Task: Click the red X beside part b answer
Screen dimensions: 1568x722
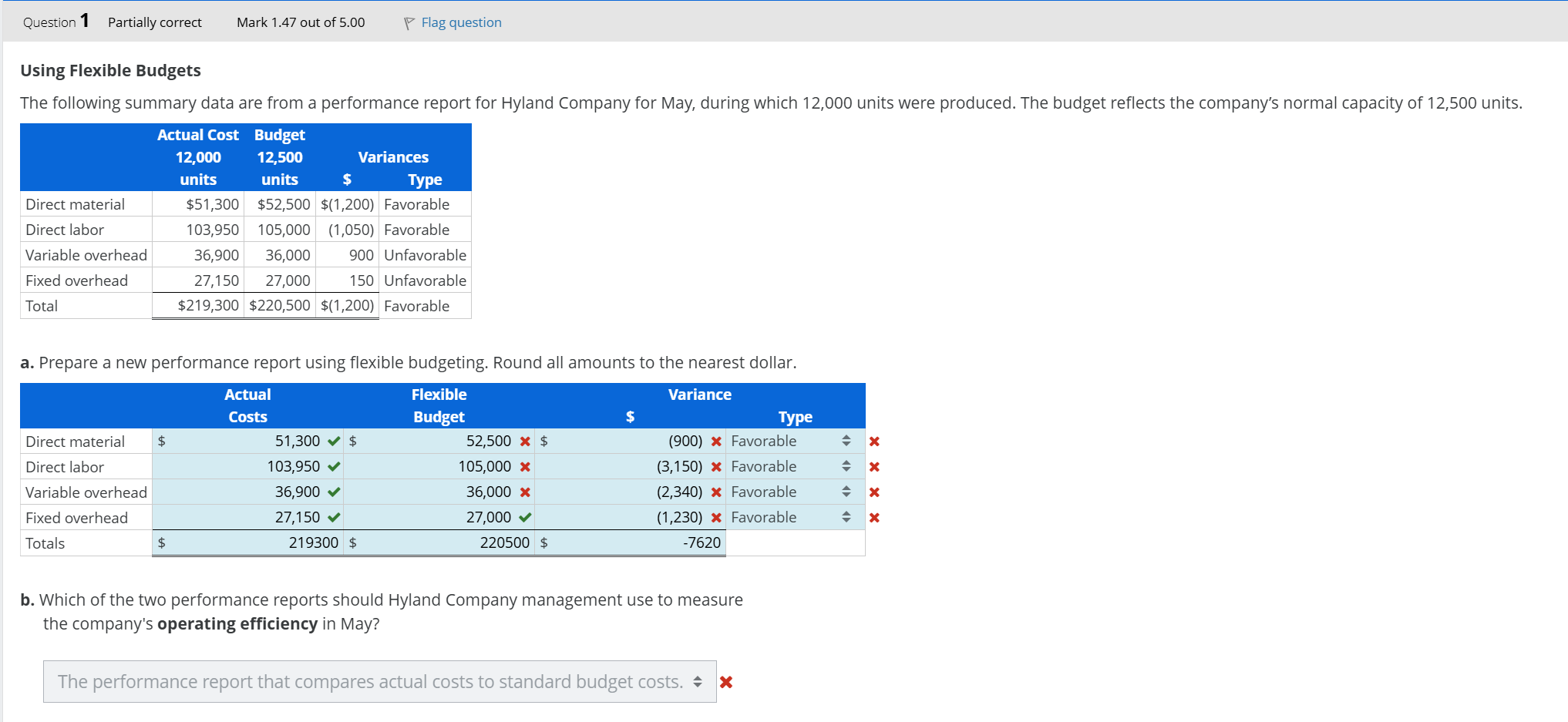Action: point(725,681)
